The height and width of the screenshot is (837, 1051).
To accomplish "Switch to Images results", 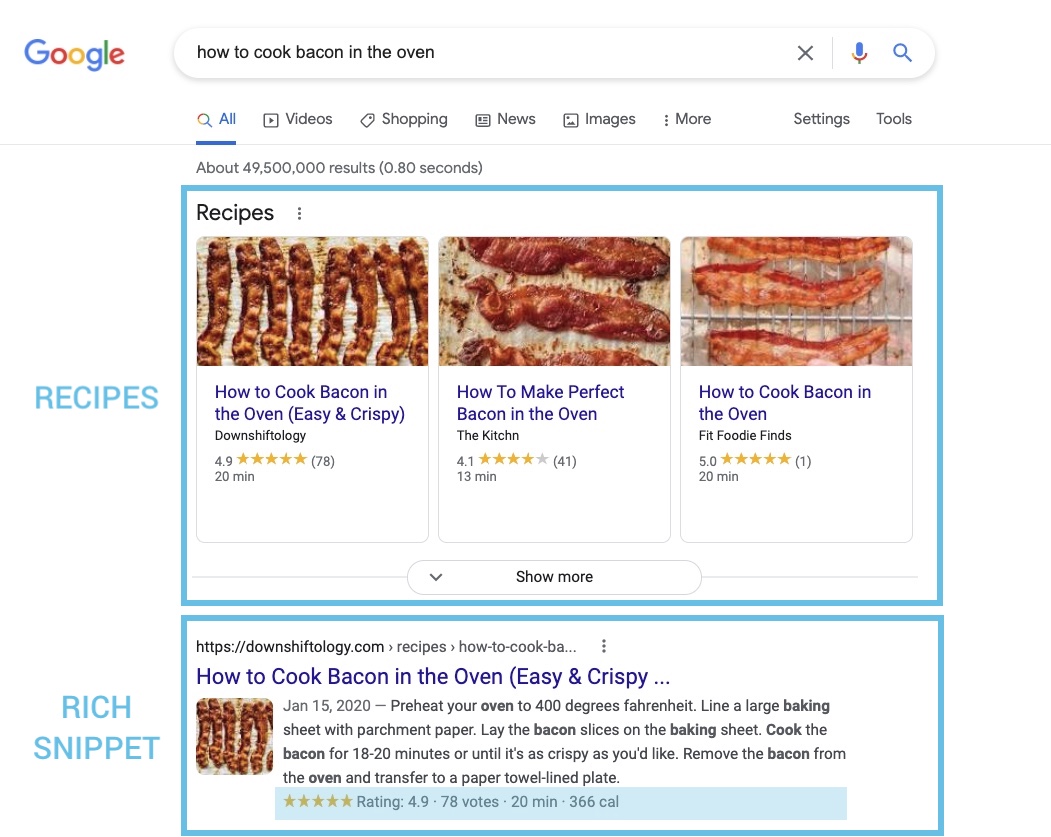I will coord(599,119).
